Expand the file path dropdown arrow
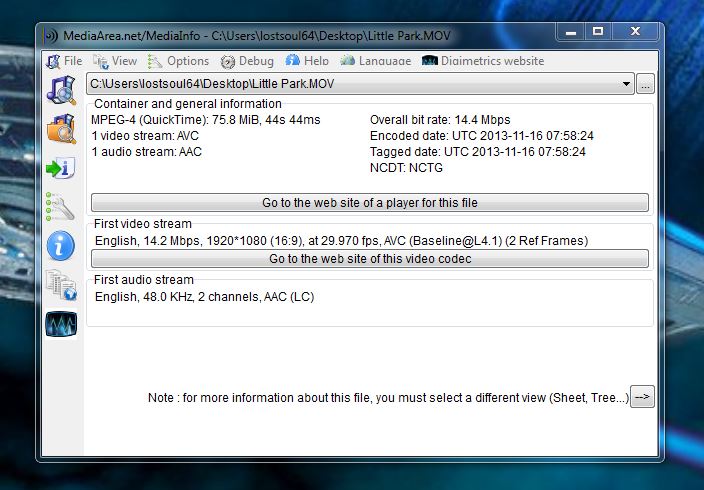The image size is (704, 490). pos(626,84)
